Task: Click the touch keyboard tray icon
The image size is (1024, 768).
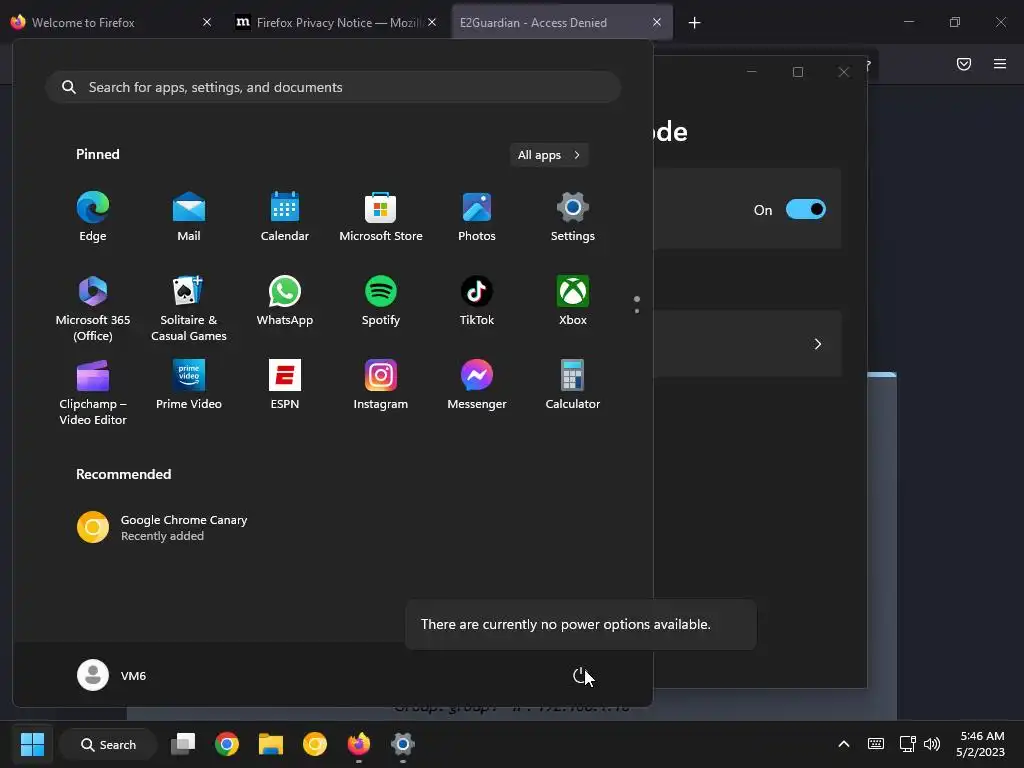Action: 876,744
